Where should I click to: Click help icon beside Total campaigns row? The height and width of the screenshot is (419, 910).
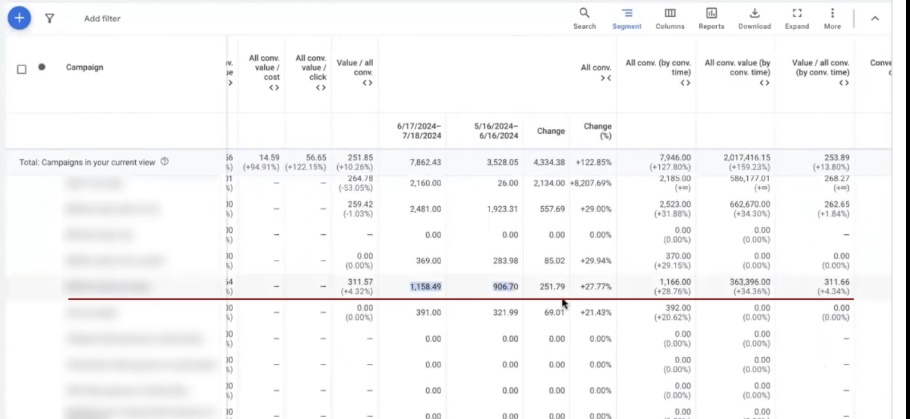coord(165,161)
